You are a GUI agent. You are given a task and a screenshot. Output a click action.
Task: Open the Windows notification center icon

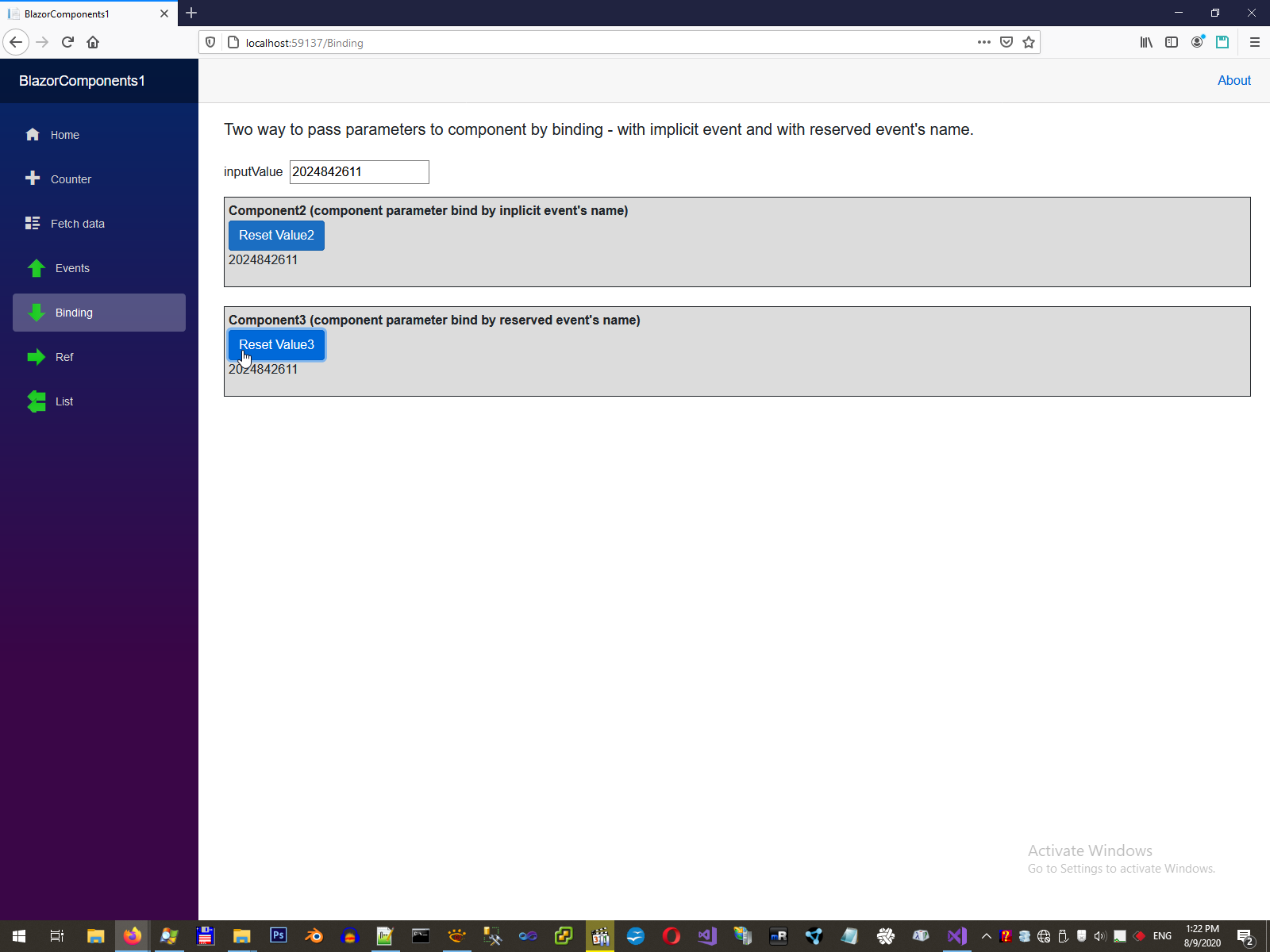tap(1245, 936)
